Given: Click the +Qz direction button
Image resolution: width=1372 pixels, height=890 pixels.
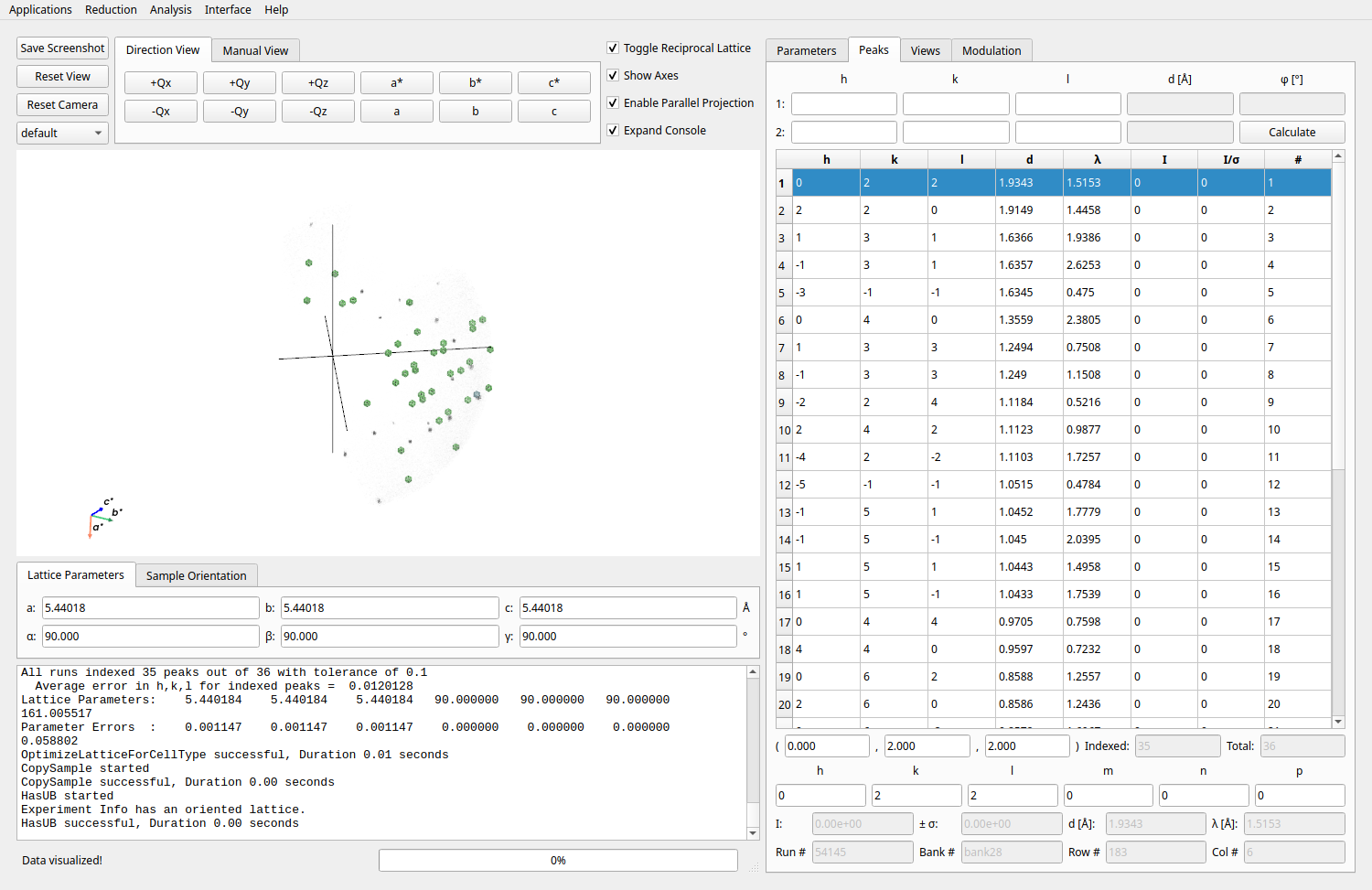Looking at the screenshot, I should point(318,83).
